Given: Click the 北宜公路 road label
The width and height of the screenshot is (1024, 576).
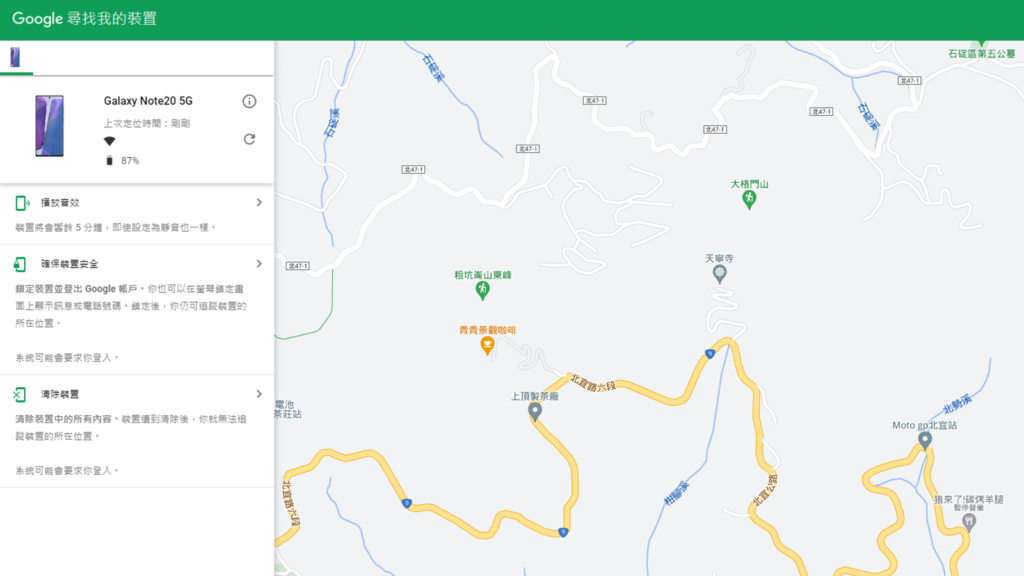Looking at the screenshot, I should click(765, 490).
